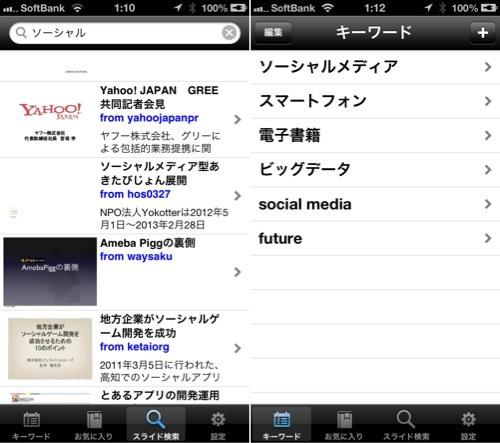Tap the magnifier icon in the search bar
The height and width of the screenshot is (443, 500).
pyautogui.click(x=21, y=33)
